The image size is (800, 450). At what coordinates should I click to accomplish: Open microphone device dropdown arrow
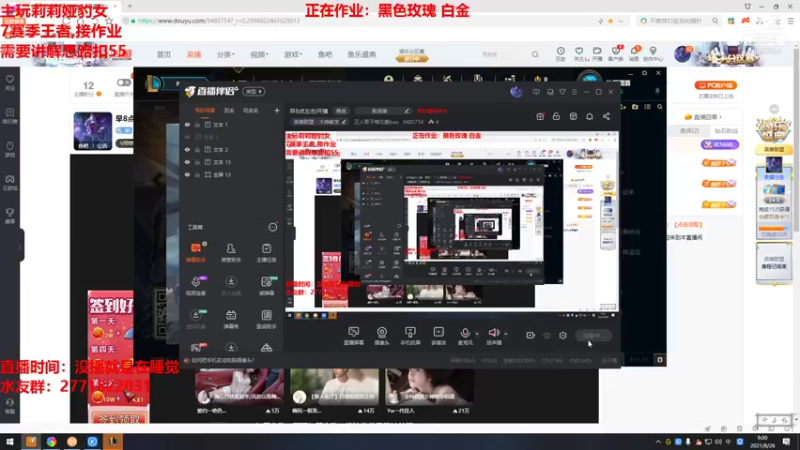coord(477,334)
